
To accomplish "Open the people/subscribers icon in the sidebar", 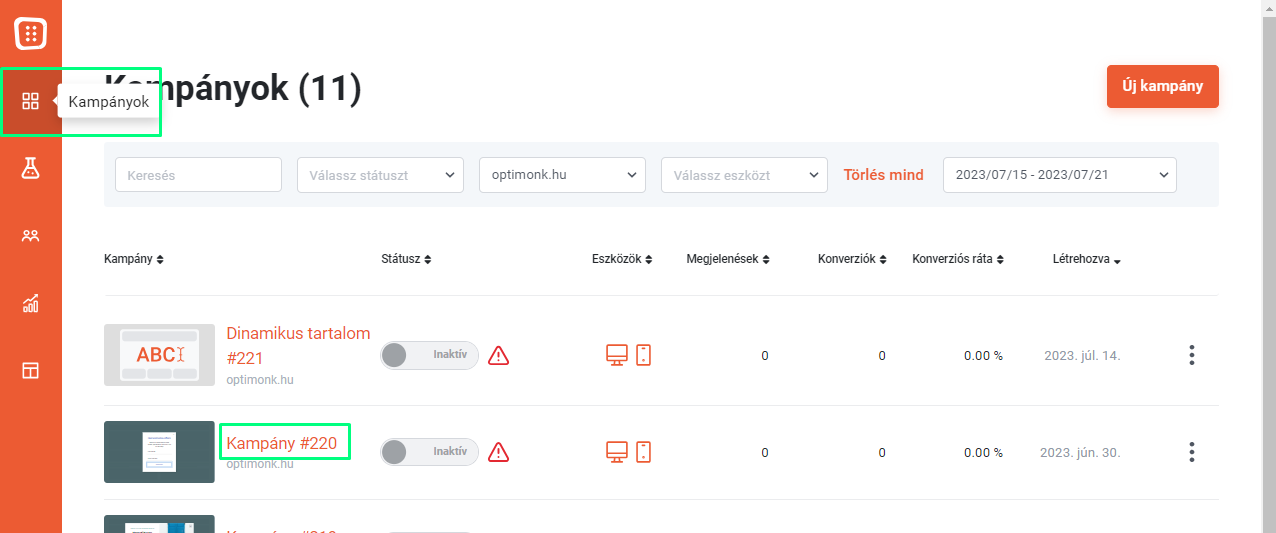I will pos(31,236).
